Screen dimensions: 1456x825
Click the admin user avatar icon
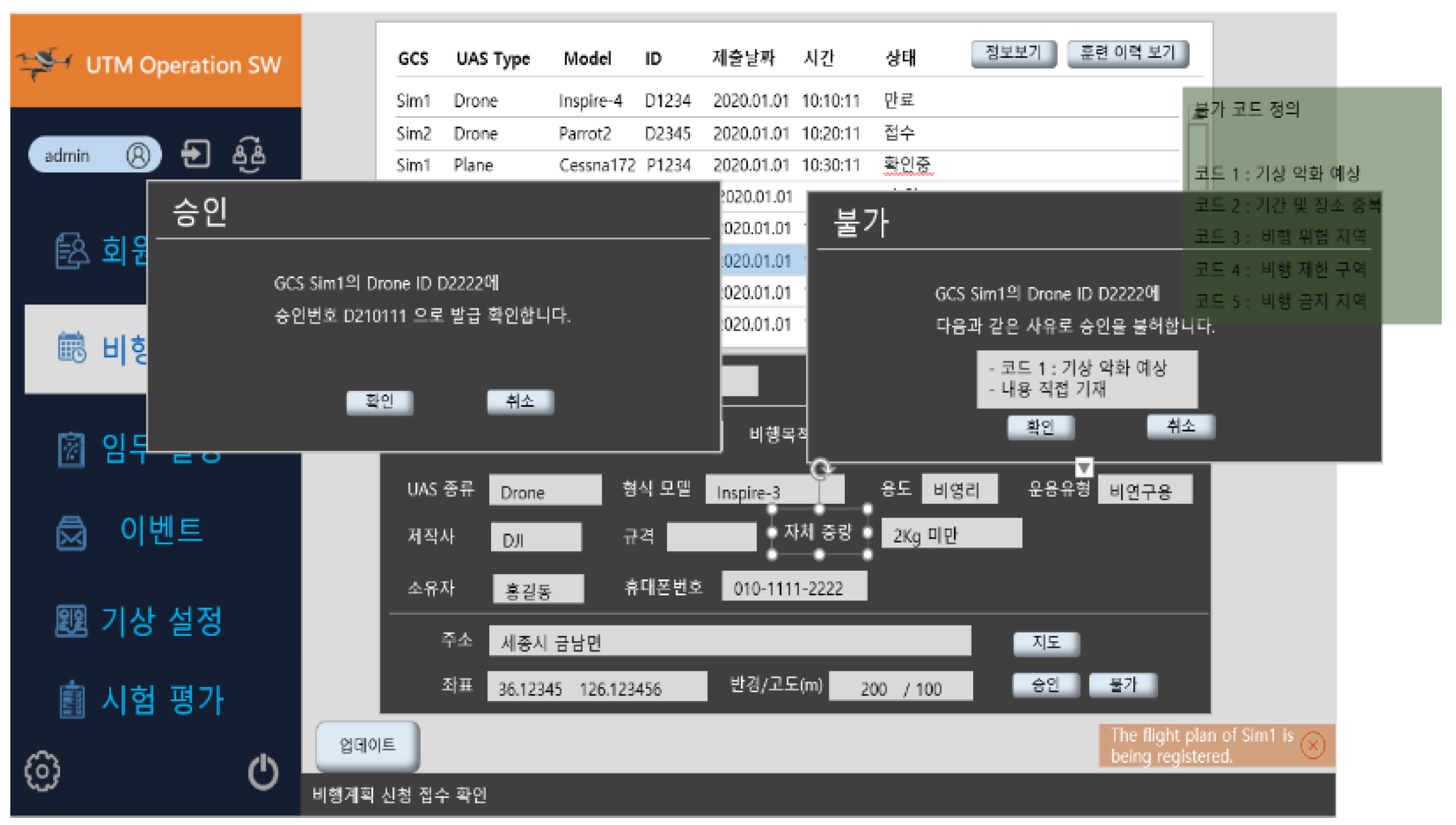click(x=138, y=155)
